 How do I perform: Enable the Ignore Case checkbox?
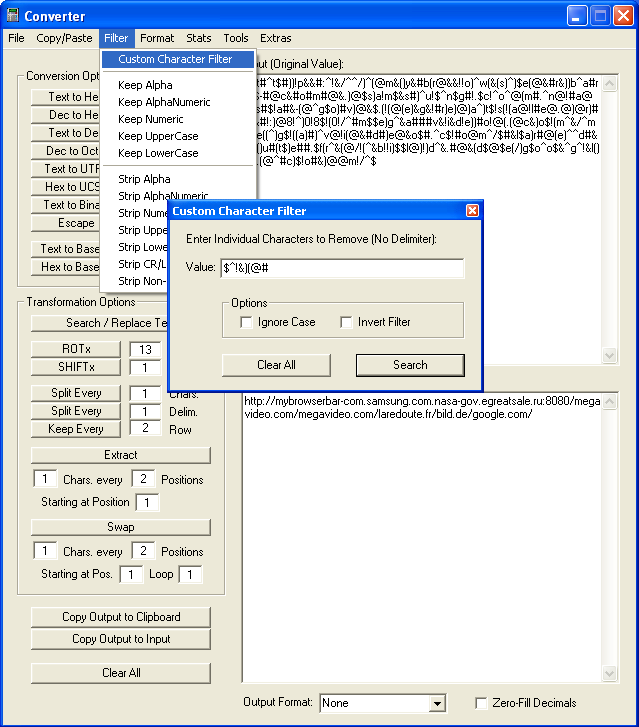click(247, 322)
